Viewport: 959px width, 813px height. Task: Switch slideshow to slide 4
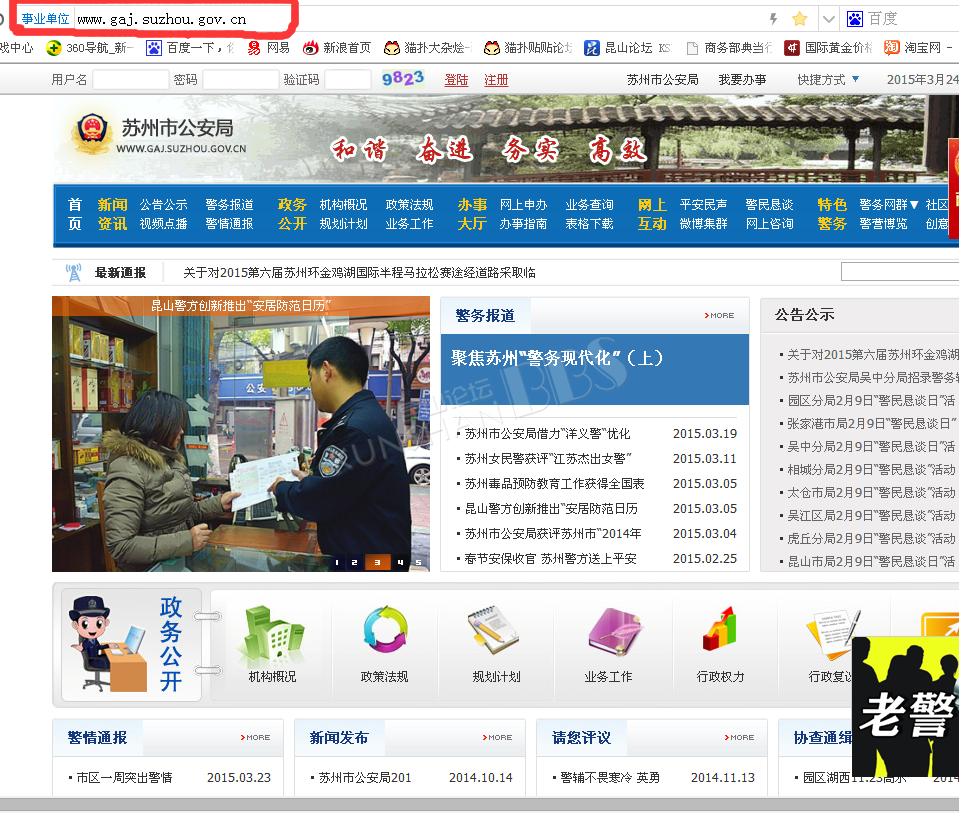401,562
